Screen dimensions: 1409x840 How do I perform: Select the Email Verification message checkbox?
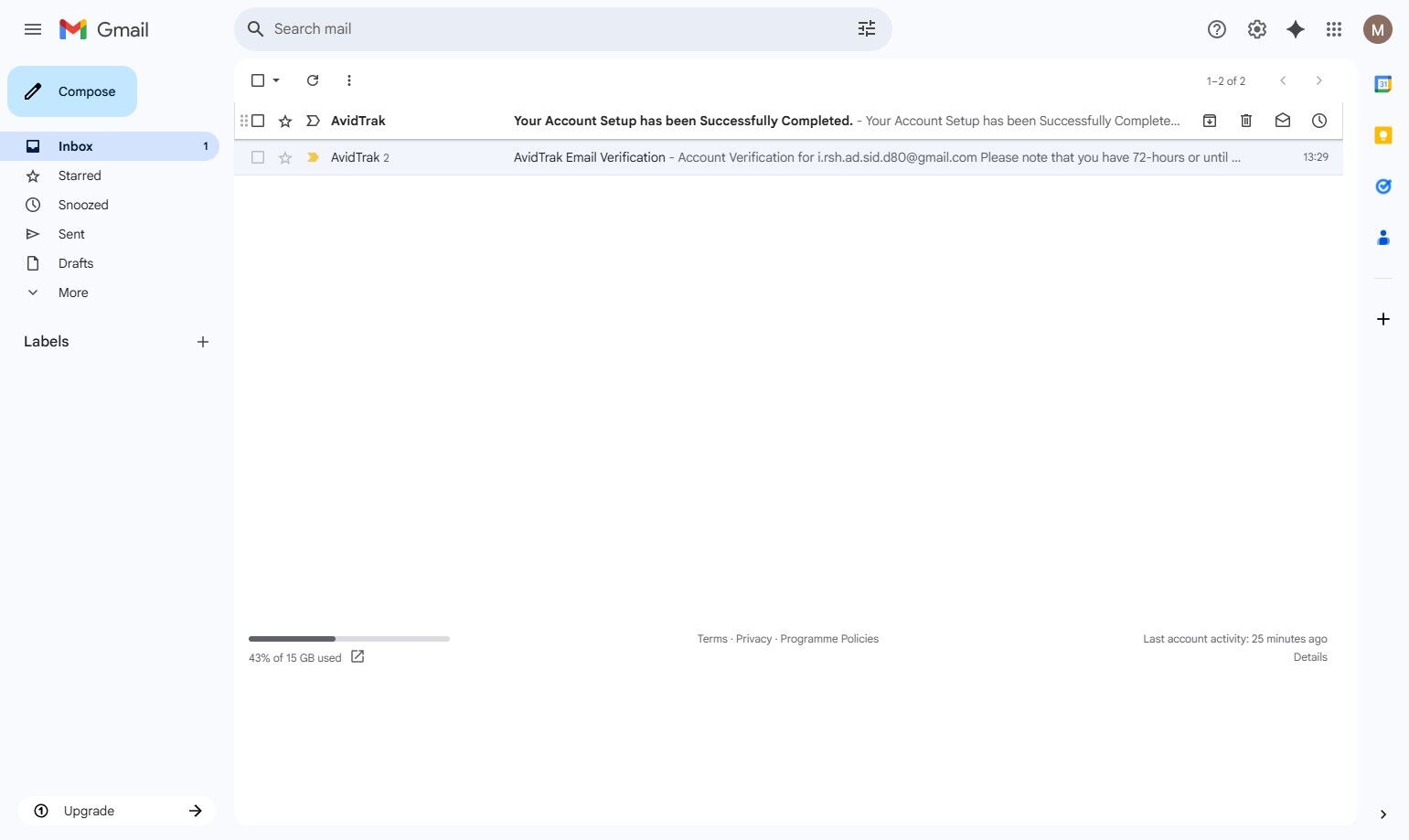258,157
